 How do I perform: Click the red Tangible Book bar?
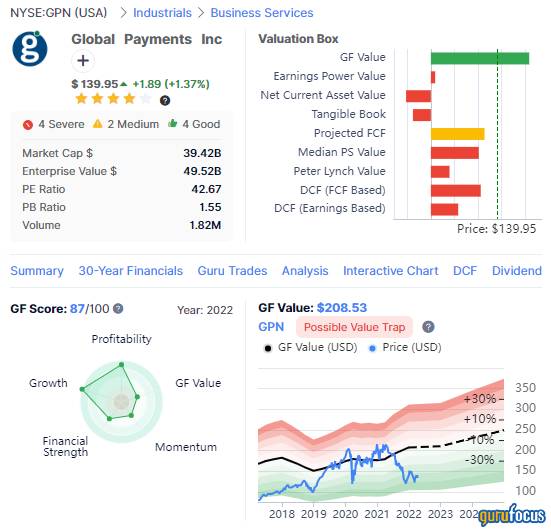(x=422, y=115)
